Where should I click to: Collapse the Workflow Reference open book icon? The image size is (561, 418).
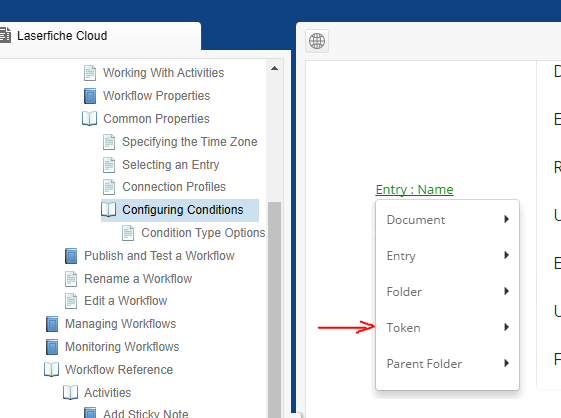click(x=51, y=370)
